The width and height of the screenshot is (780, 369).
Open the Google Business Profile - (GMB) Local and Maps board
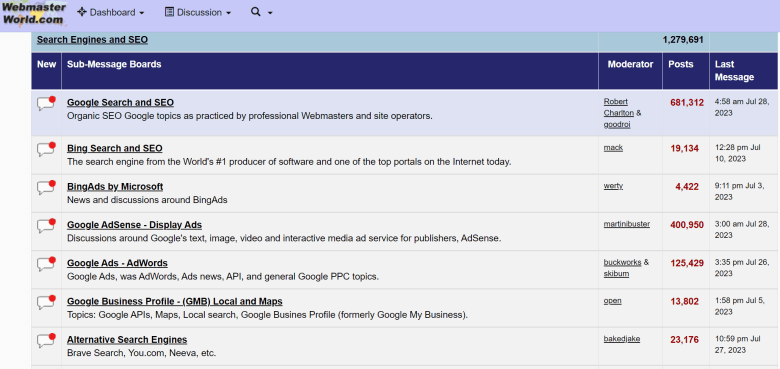click(175, 301)
